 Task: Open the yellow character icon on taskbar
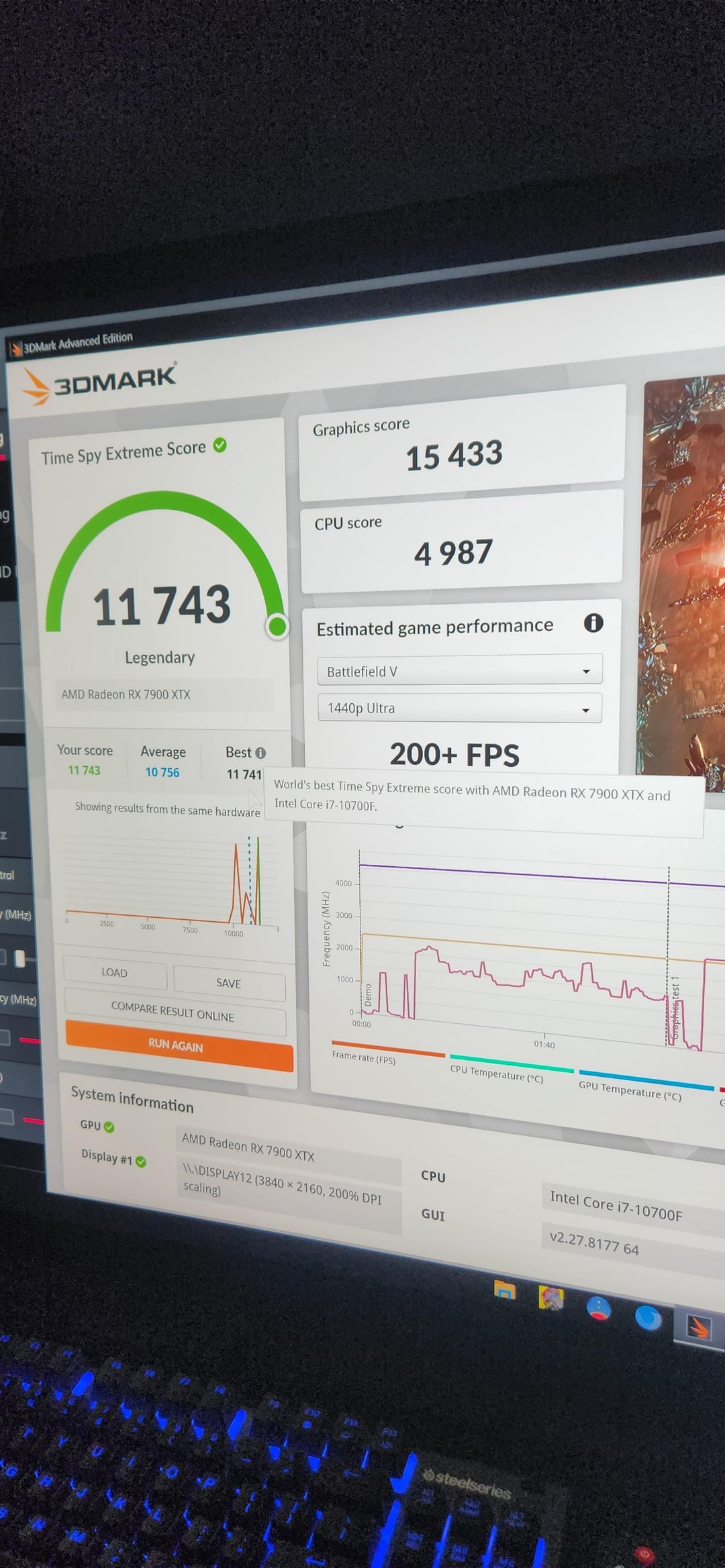550,1298
